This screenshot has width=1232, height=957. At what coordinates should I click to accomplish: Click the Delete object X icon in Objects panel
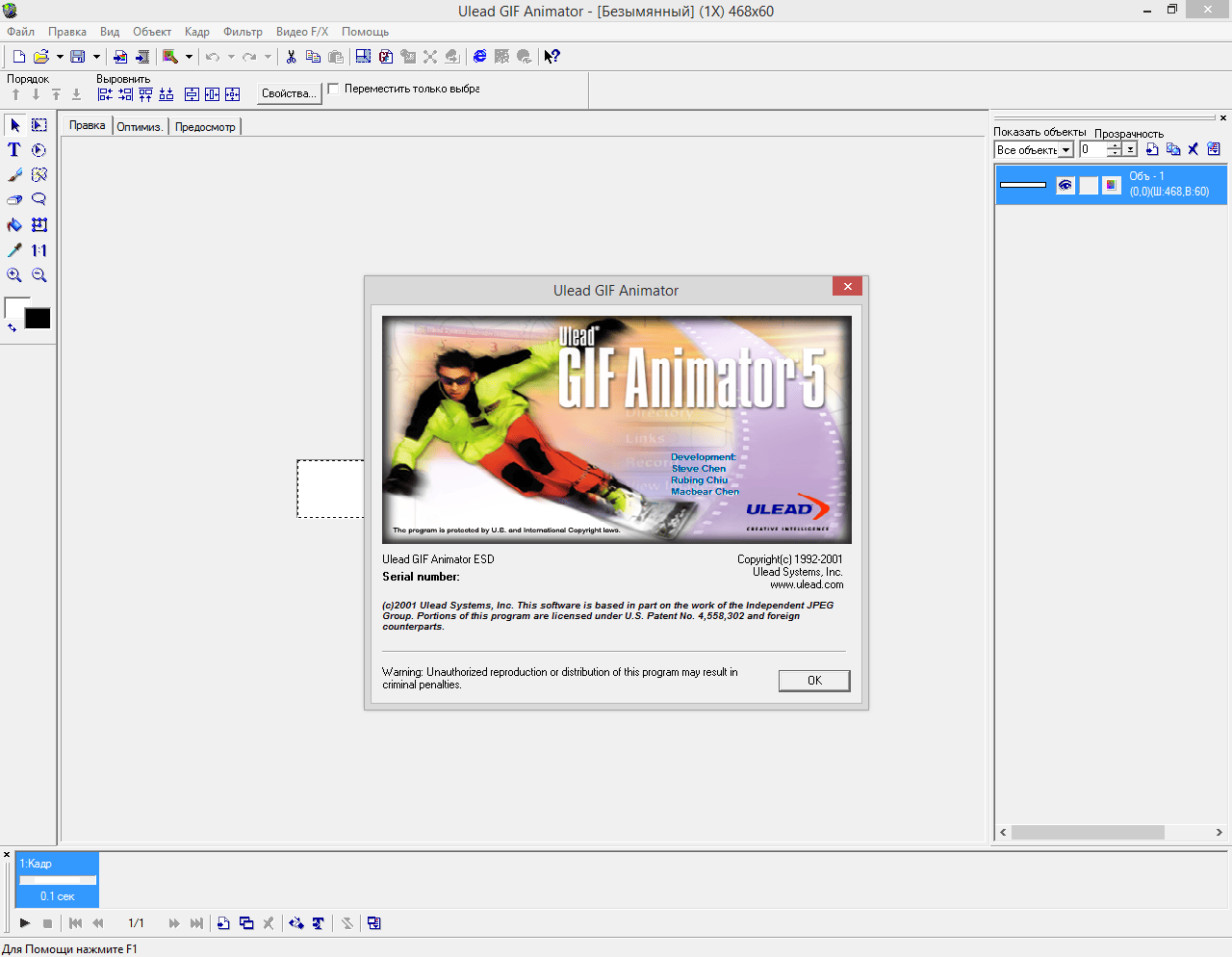point(1193,149)
